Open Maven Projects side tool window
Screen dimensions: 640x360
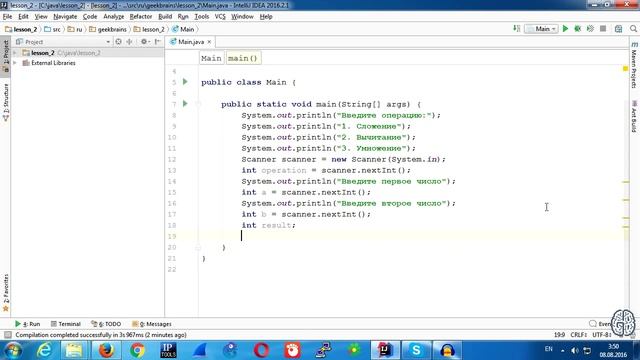pos(634,65)
